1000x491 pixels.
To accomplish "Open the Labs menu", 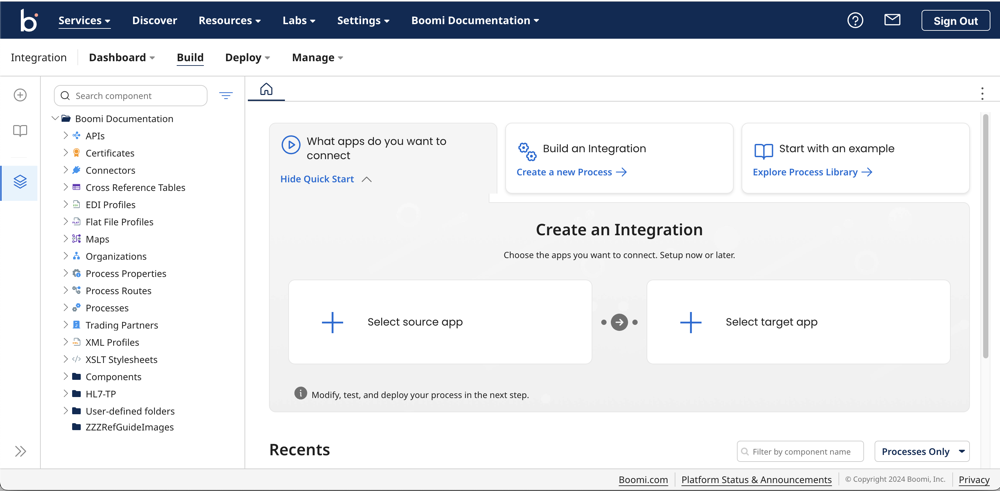I will click(x=299, y=20).
